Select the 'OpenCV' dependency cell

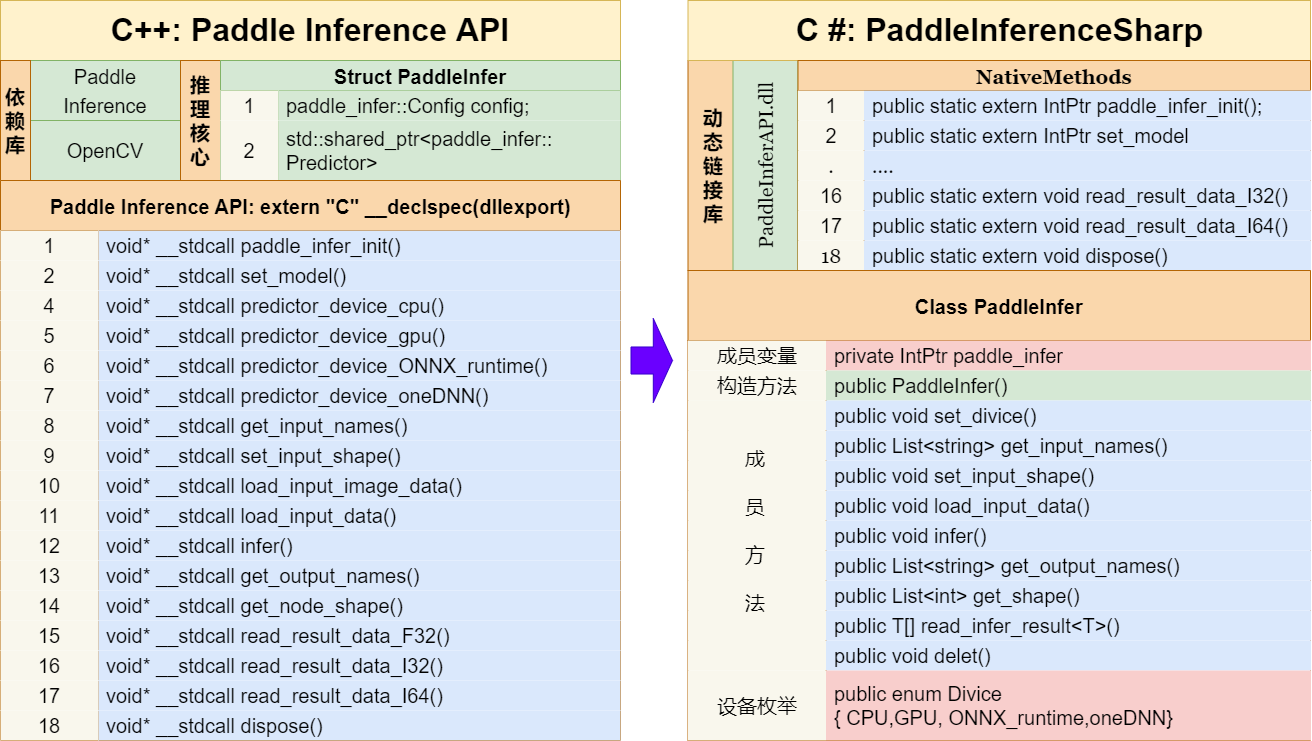tap(104, 151)
